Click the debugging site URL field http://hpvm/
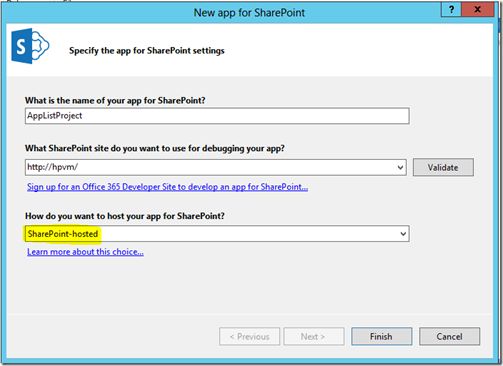This screenshot has height=366, width=503. [x=216, y=167]
